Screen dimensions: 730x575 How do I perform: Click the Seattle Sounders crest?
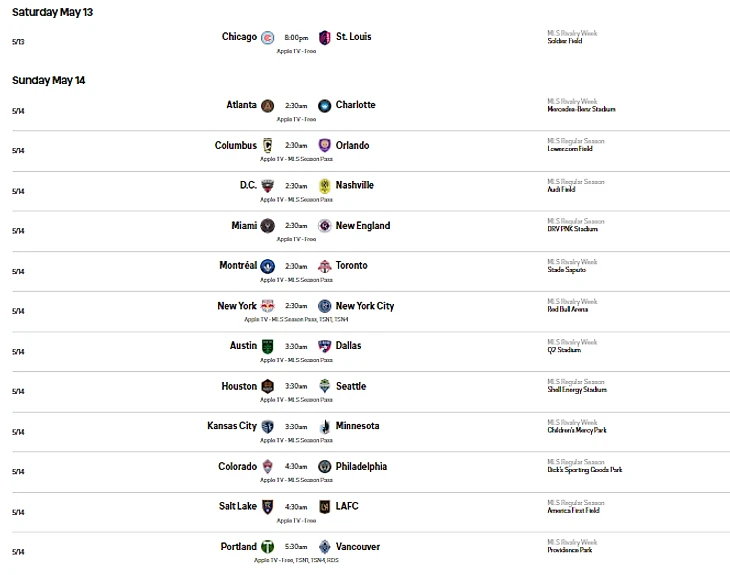[x=325, y=387]
